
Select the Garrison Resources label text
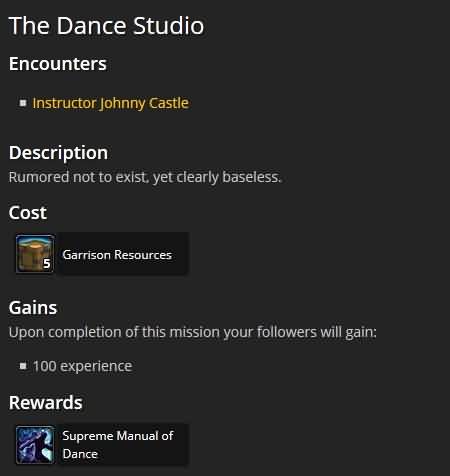pyautogui.click(x=117, y=255)
